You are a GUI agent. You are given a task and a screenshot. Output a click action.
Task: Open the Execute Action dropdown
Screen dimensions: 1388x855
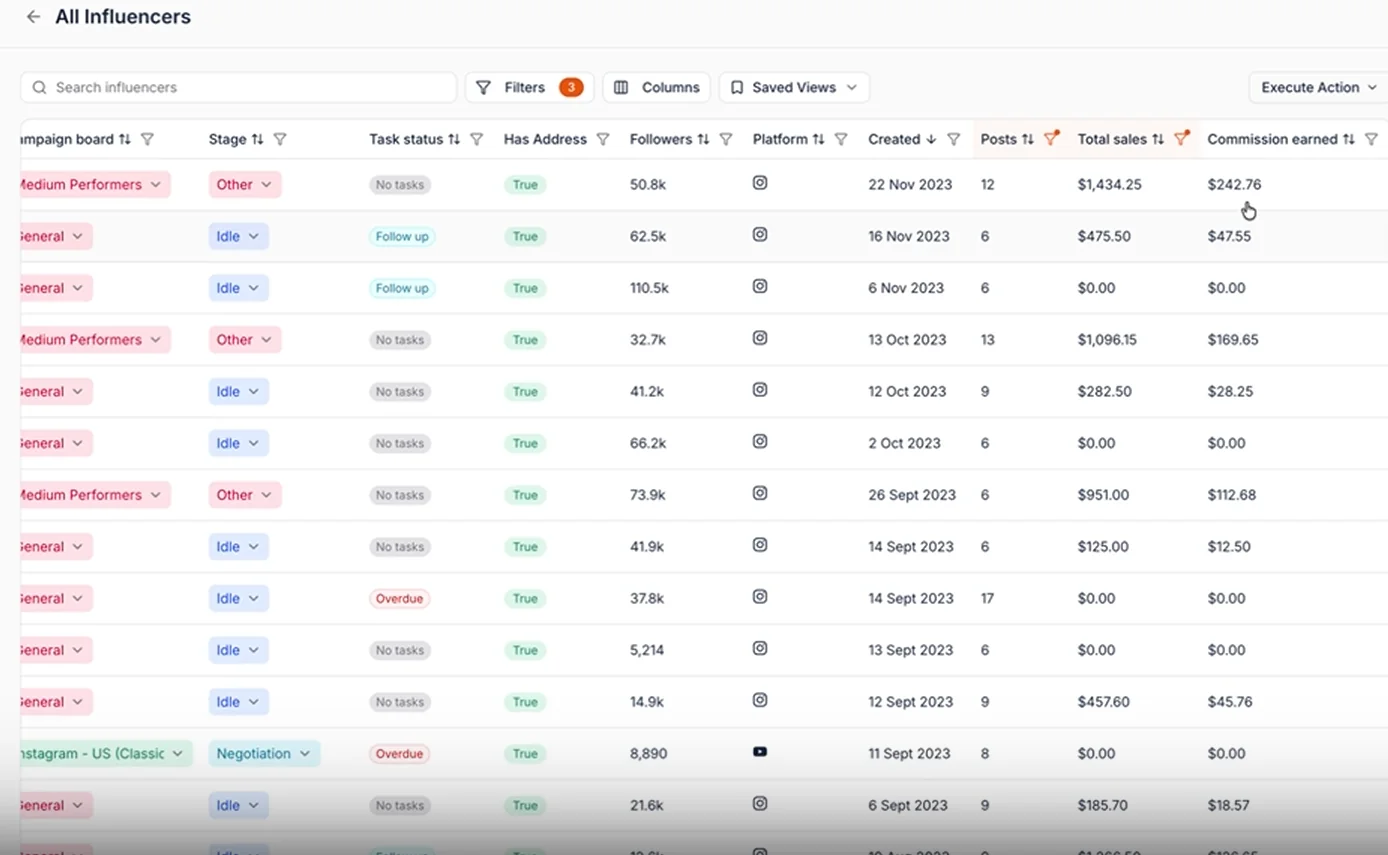click(x=1318, y=88)
